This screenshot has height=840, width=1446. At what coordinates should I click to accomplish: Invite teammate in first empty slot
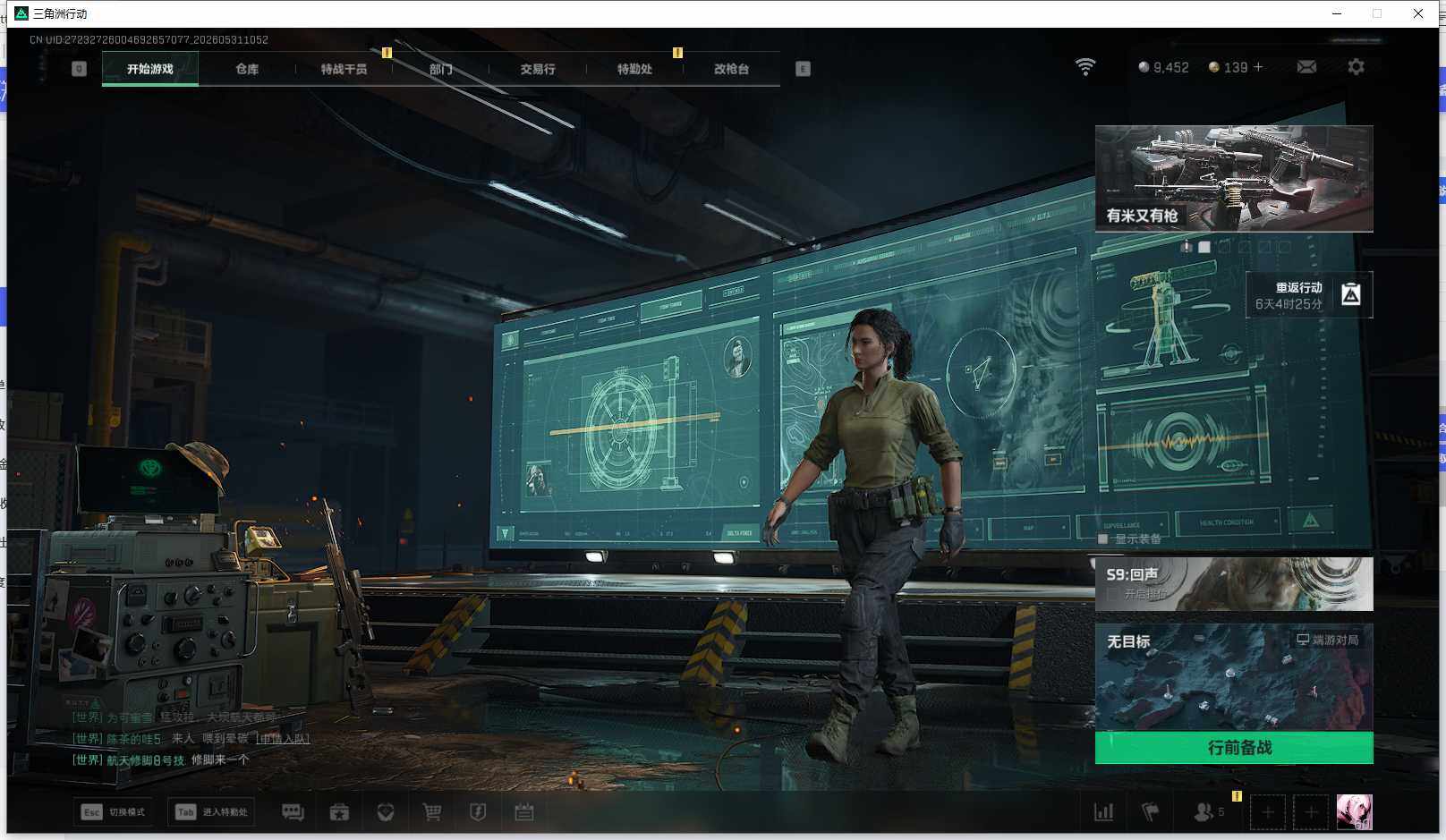(1268, 812)
